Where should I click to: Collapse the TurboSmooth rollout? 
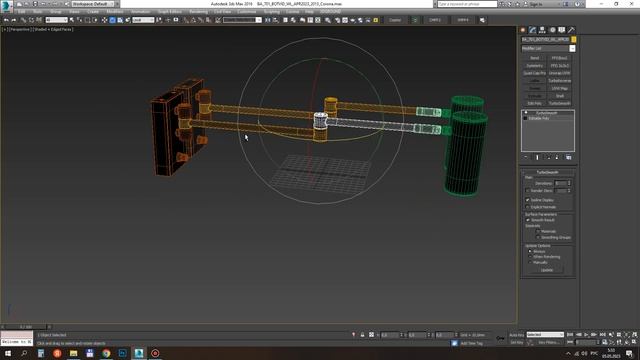[x=548, y=172]
